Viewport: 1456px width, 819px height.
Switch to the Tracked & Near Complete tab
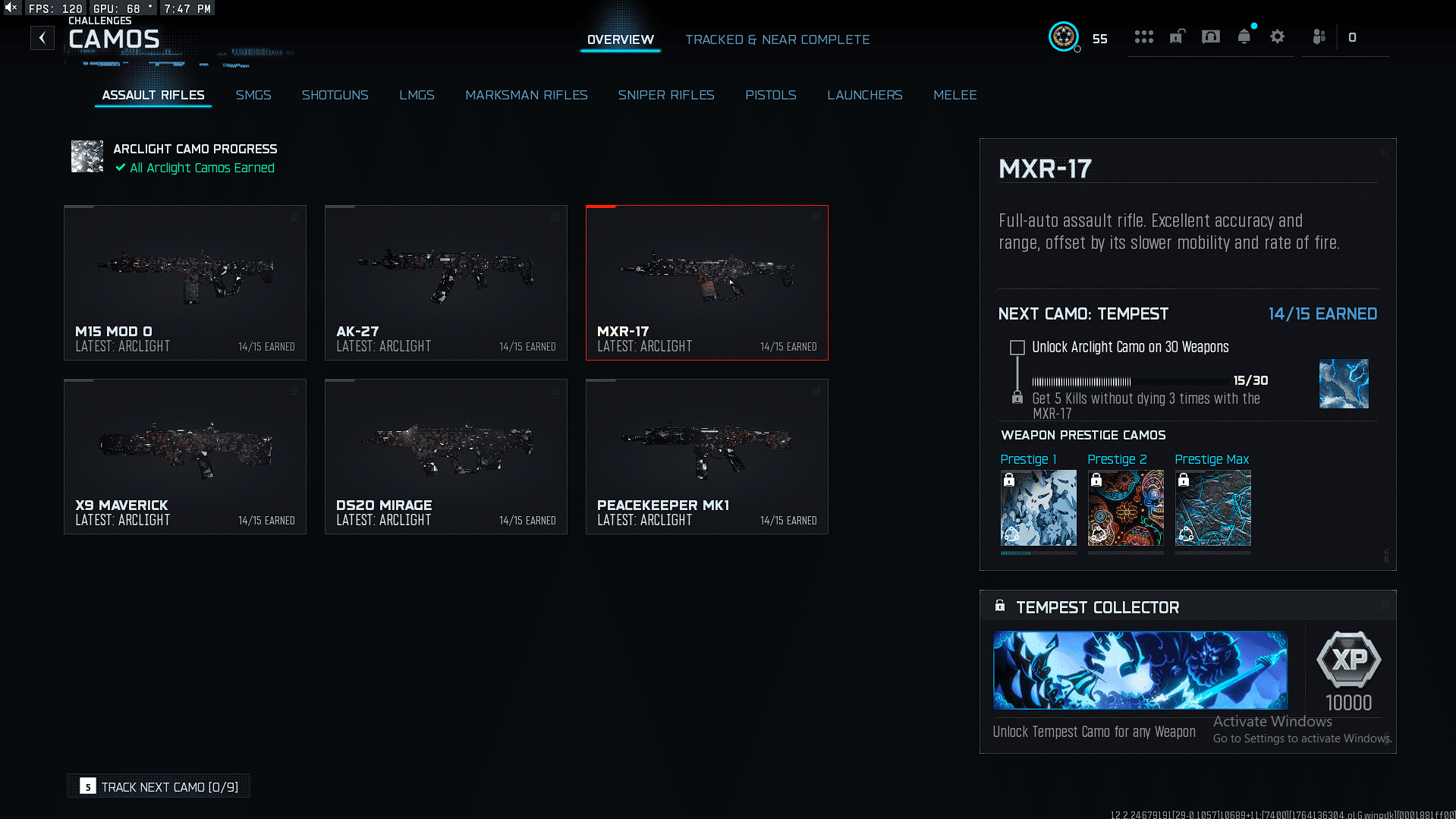point(777,39)
